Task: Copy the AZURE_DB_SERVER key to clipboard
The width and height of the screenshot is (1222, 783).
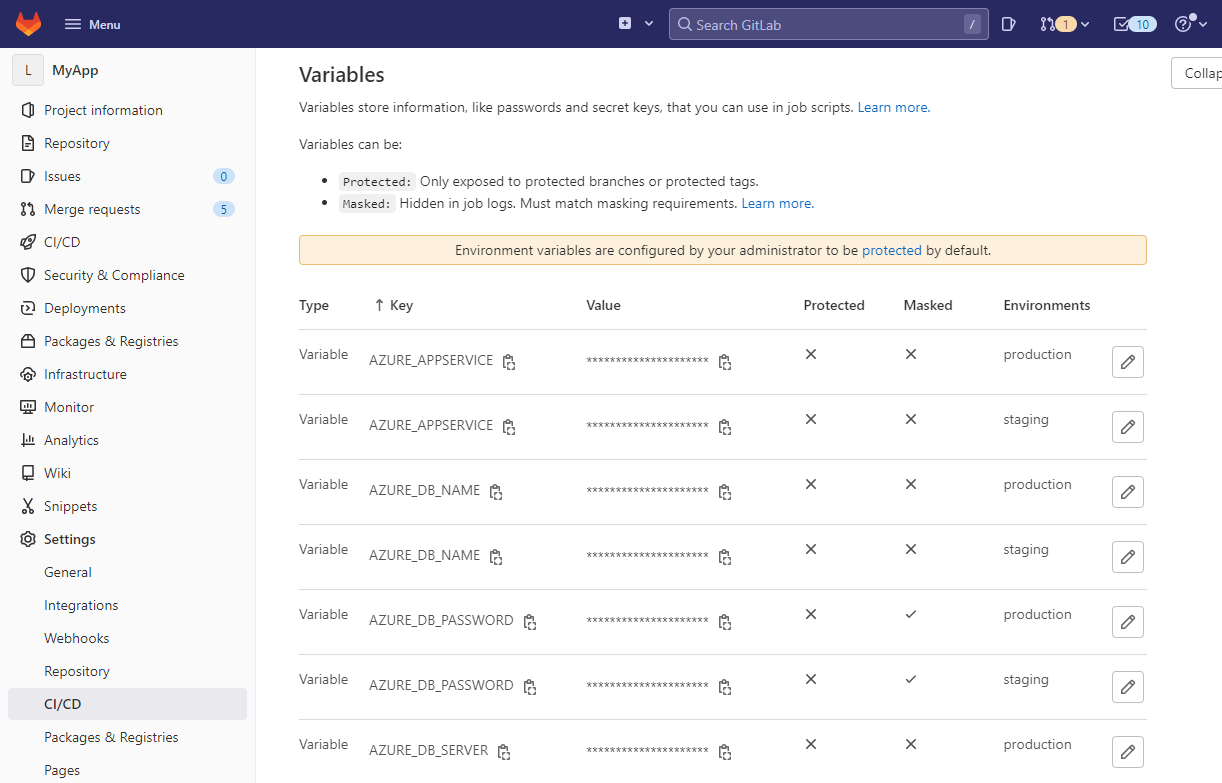Action: tap(503, 751)
